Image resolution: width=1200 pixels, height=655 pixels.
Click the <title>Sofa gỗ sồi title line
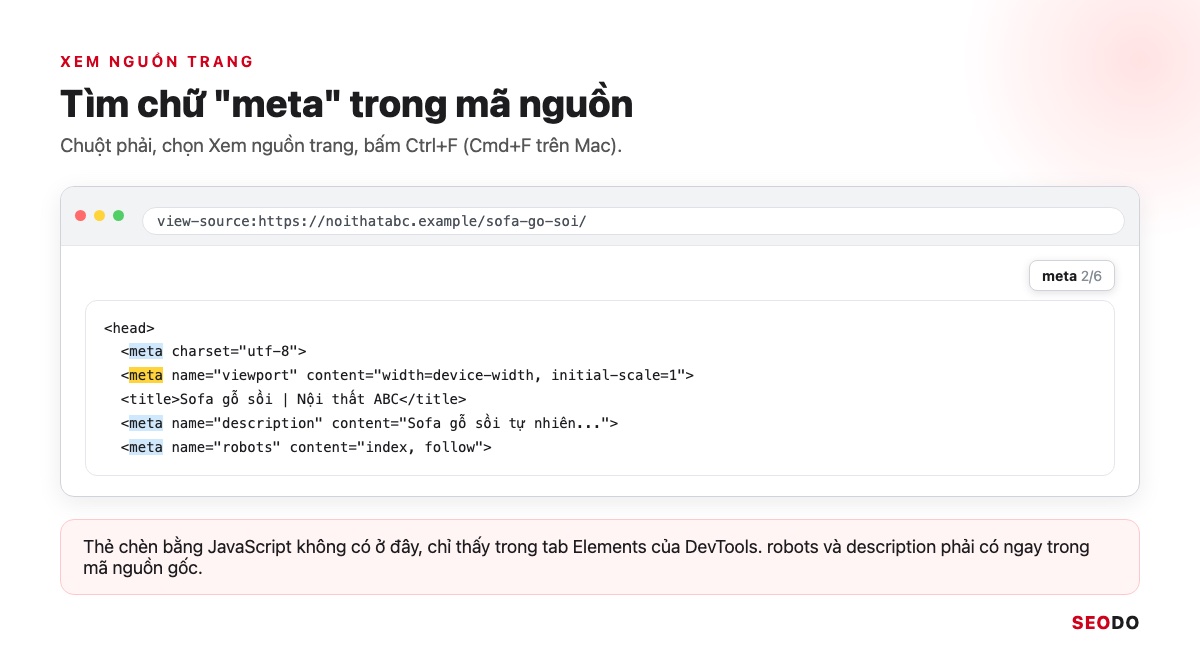tap(294, 399)
